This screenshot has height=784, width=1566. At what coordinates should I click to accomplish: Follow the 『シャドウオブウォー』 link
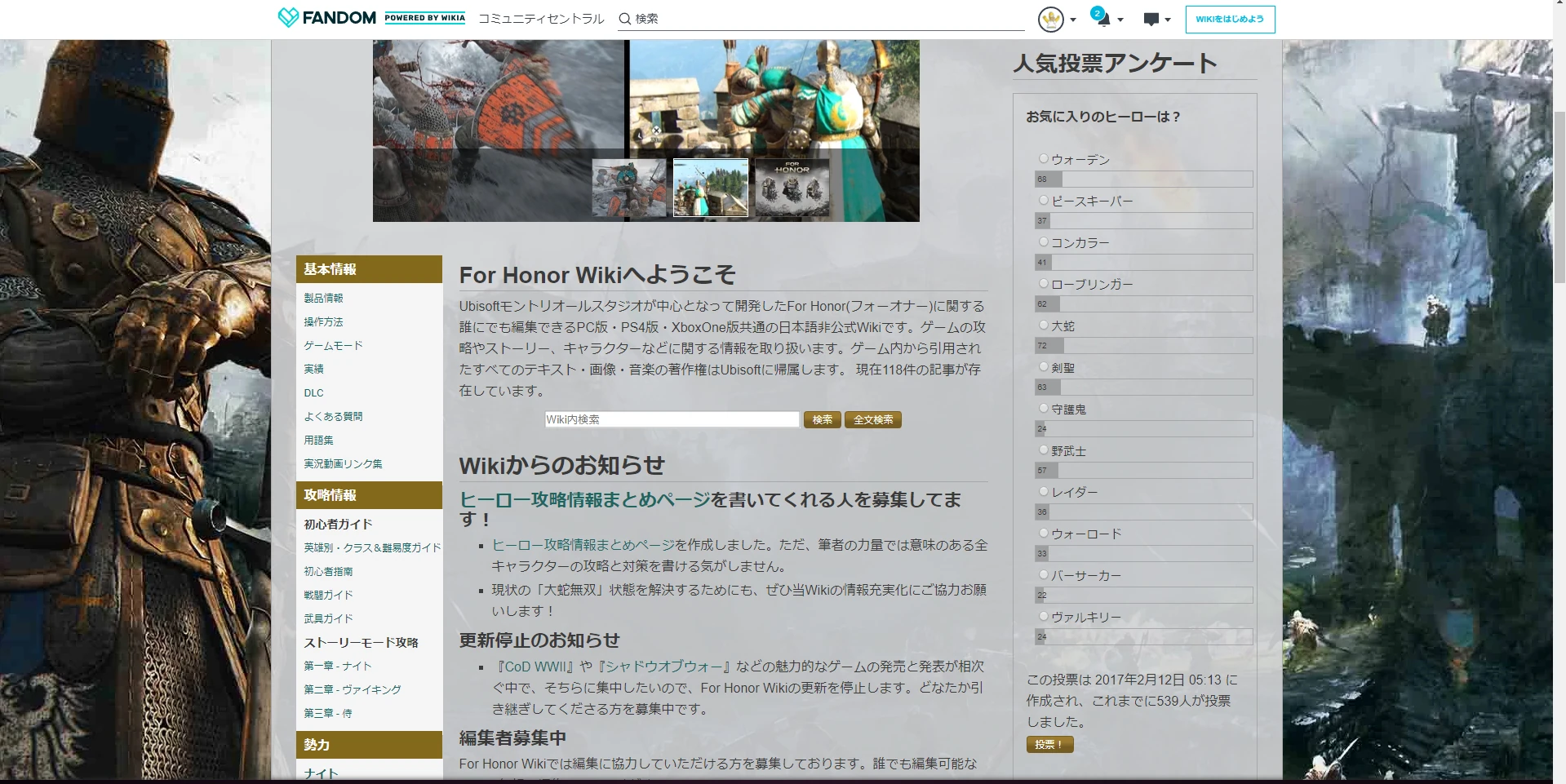click(x=663, y=667)
